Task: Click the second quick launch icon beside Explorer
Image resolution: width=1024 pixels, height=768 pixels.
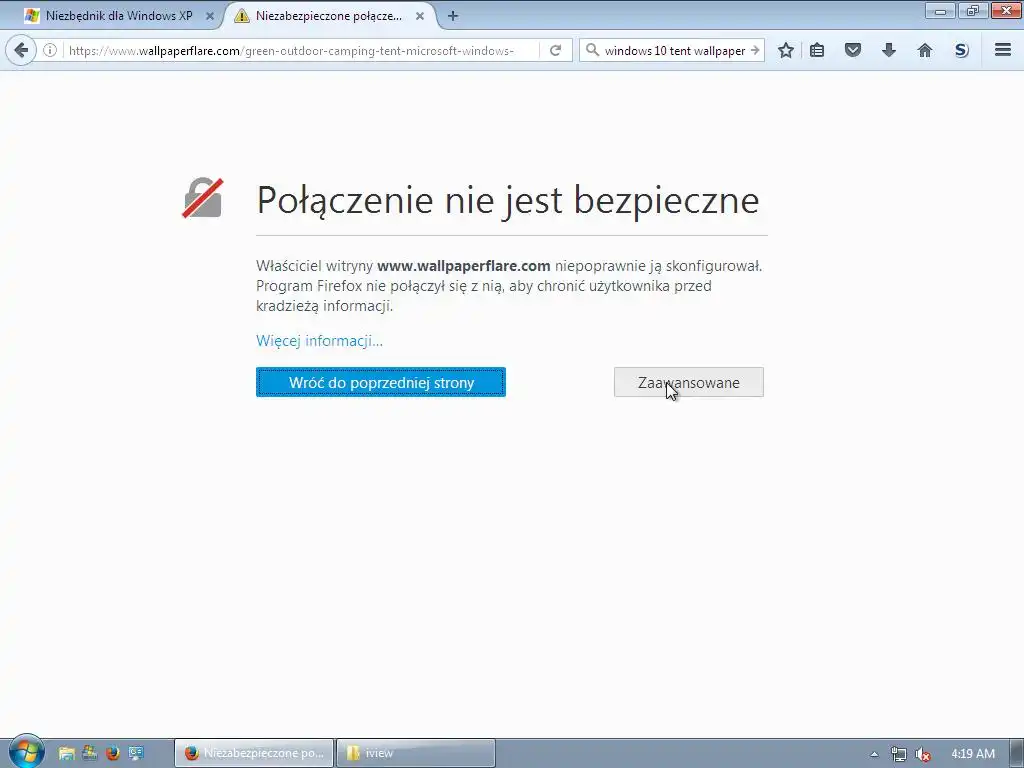Action: point(89,753)
